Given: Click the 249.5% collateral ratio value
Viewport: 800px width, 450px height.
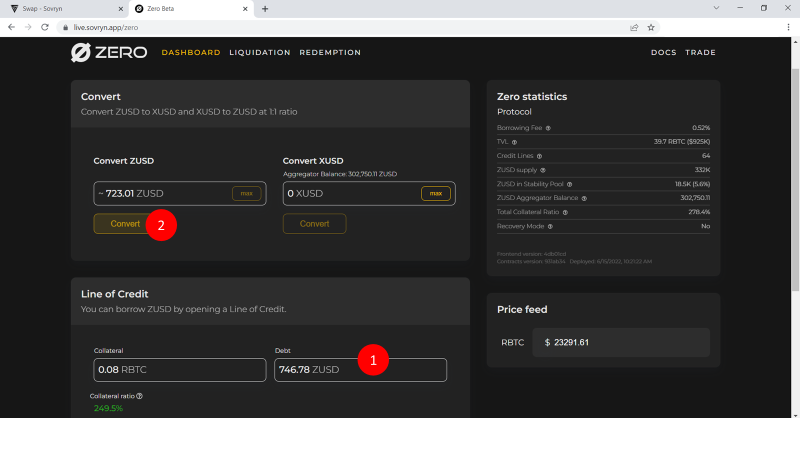Looking at the screenshot, I should coord(108,408).
